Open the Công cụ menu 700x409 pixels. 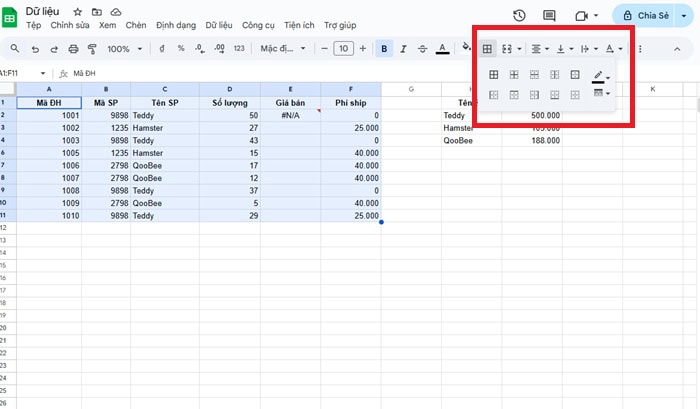[x=258, y=25]
